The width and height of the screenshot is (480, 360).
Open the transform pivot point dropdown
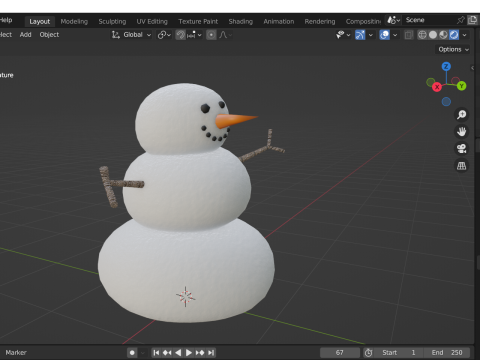[x=164, y=35]
